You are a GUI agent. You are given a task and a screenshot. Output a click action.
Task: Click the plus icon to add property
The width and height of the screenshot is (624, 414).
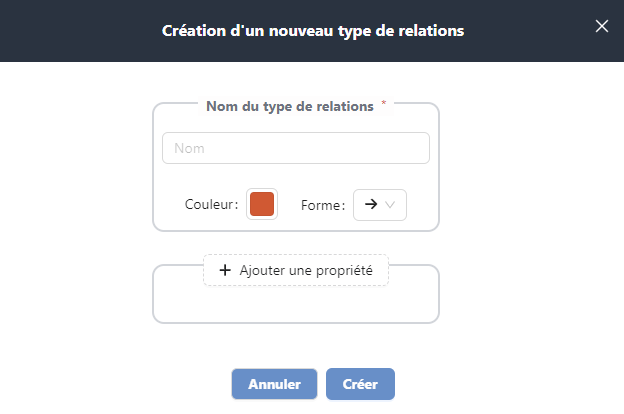point(225,270)
